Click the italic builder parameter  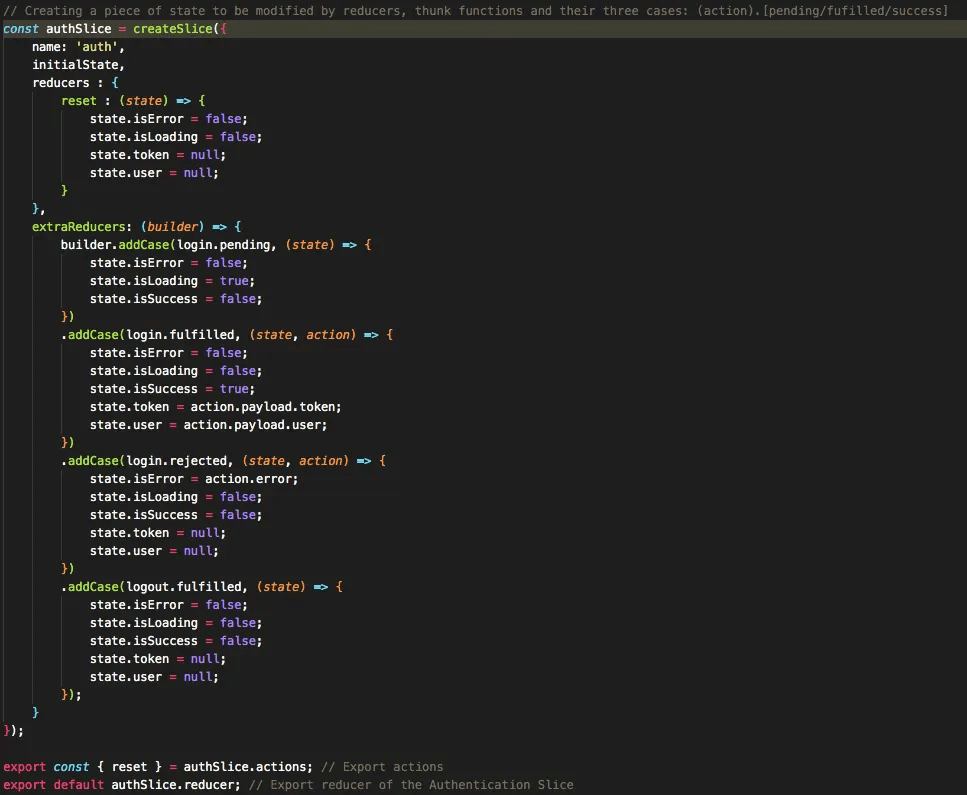pyautogui.click(x=175, y=227)
